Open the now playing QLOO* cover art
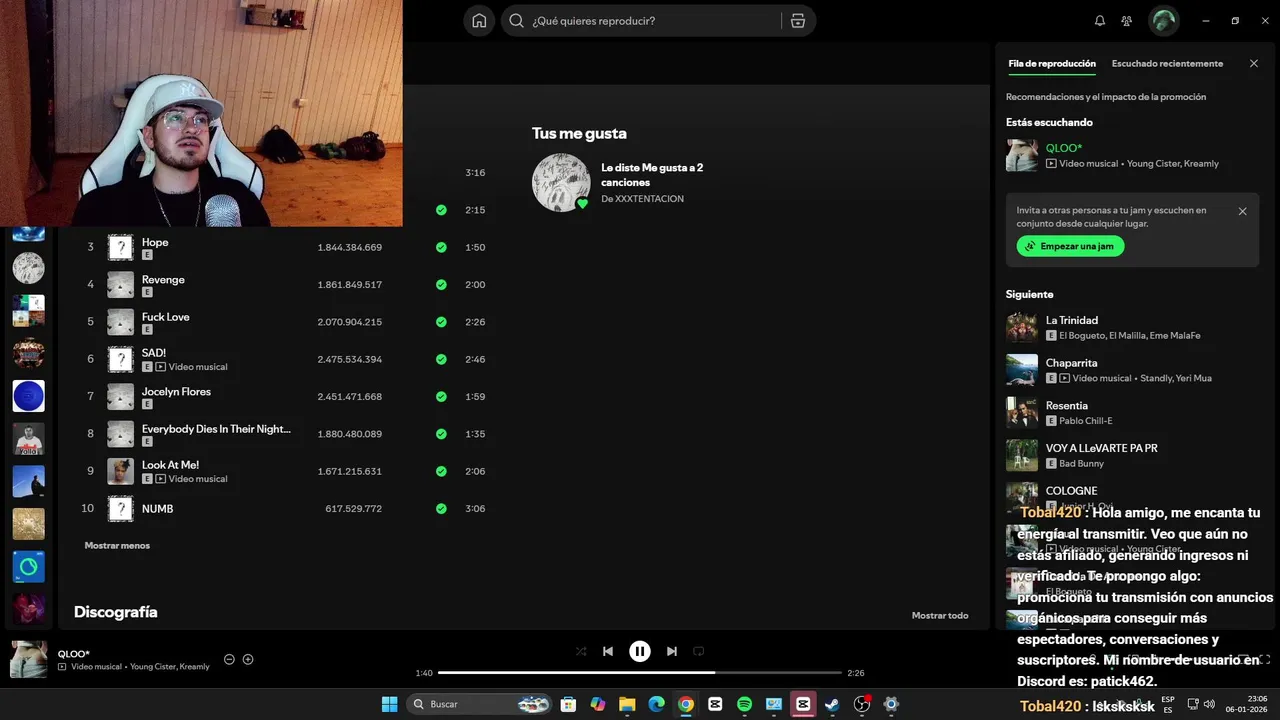Image resolution: width=1280 pixels, height=720 pixels. coord(28,659)
